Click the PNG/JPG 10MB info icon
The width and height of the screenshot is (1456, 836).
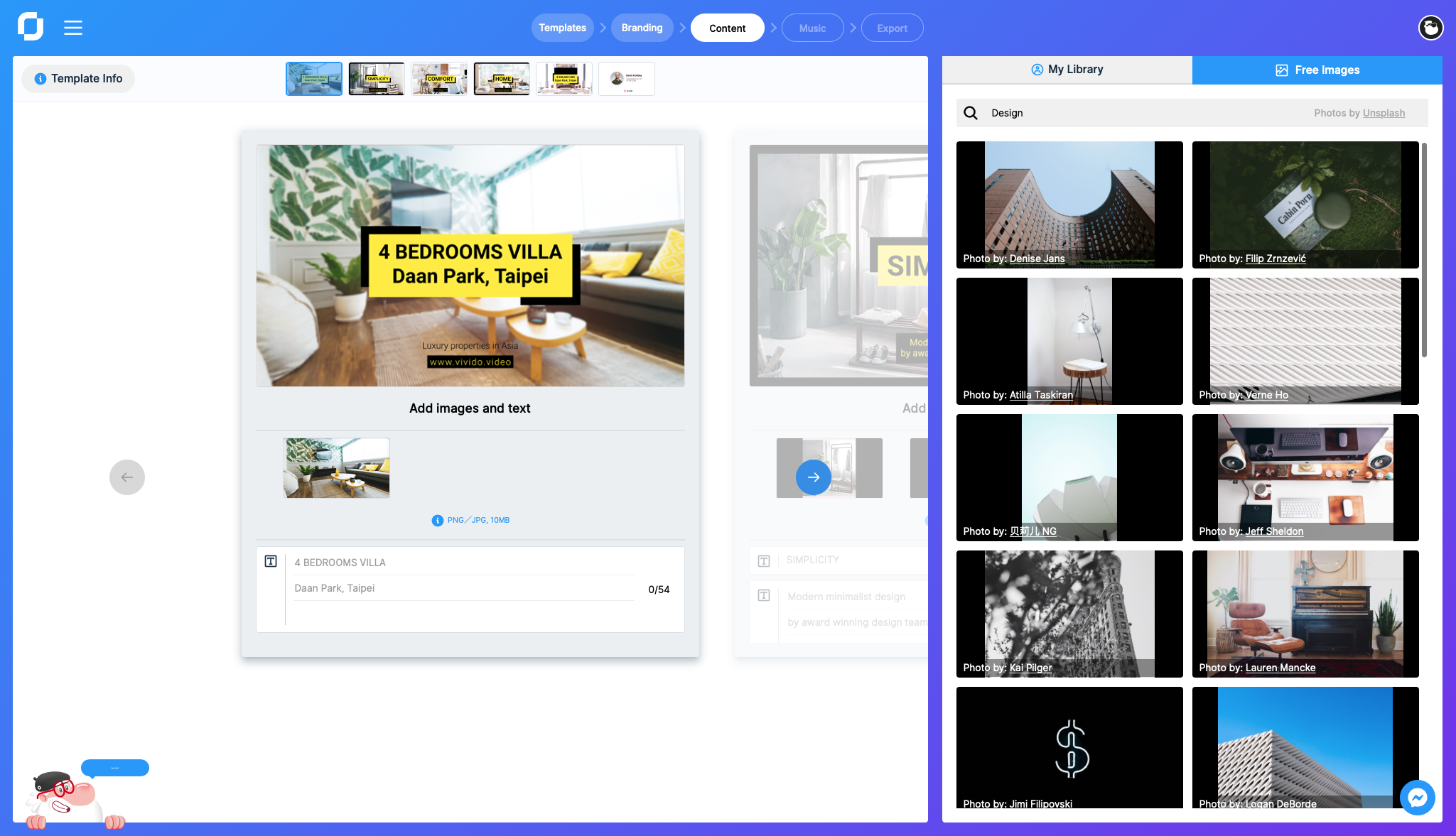437,521
